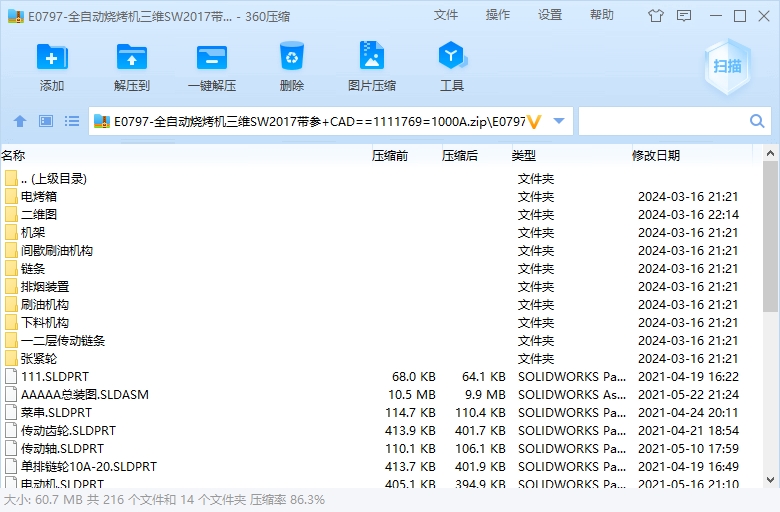The height and width of the screenshot is (512, 780).
Task: Select the 下料机构 folder row
Action: click(381, 322)
